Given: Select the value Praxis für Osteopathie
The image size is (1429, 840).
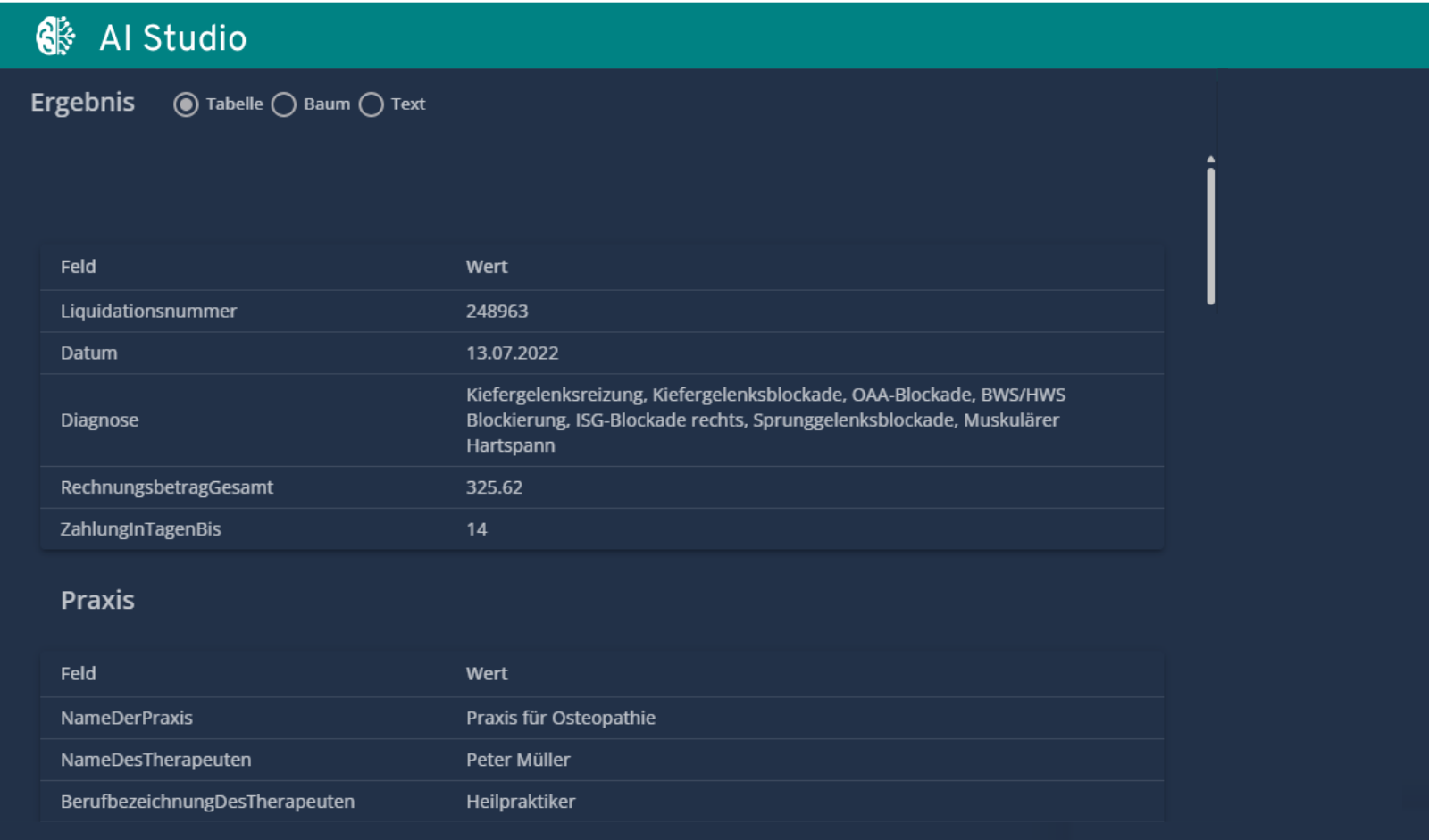Looking at the screenshot, I should 560,719.
